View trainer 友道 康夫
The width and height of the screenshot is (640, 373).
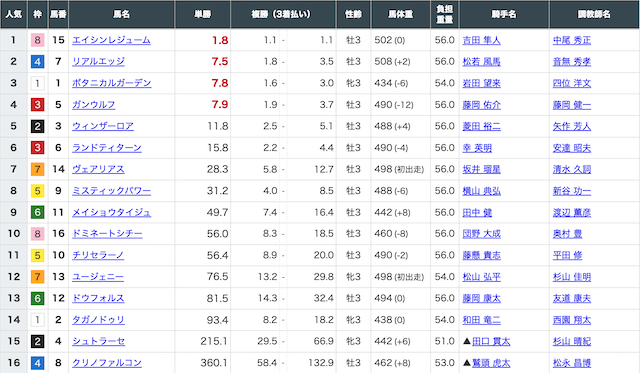point(572,299)
